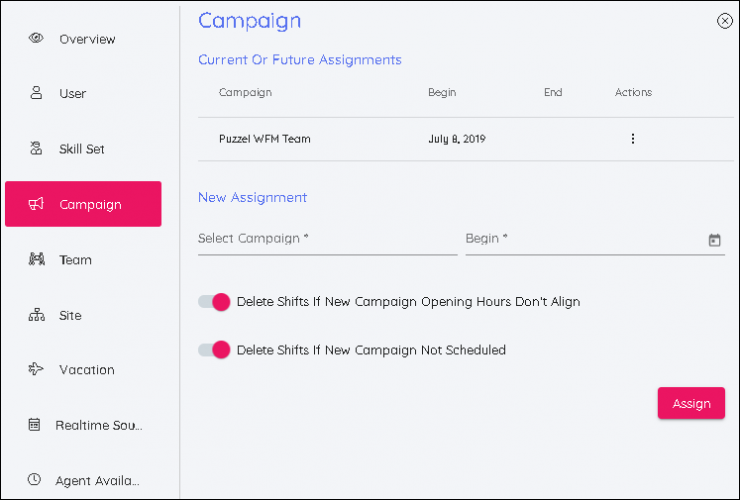Click the Agent Availability clock icon
Viewport: 740px width, 500px height.
pos(35,480)
